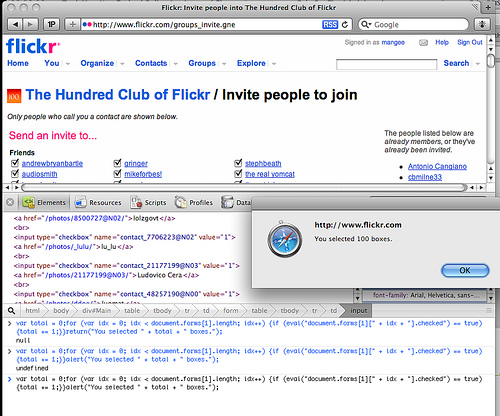Open the stephbeath contact link
Image resolution: width=500 pixels, height=416 pixels.
point(263,164)
